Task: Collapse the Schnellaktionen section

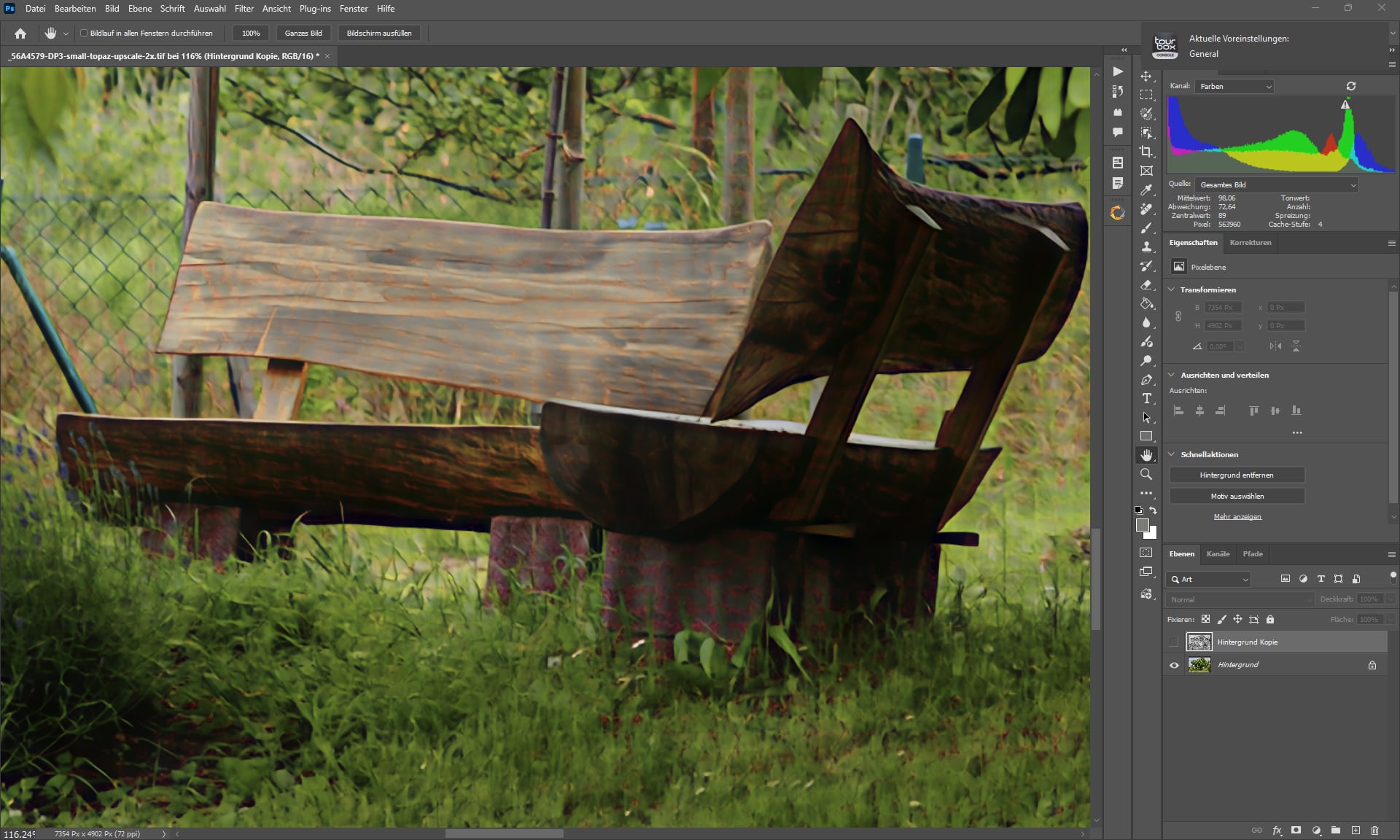Action: coord(1172,454)
